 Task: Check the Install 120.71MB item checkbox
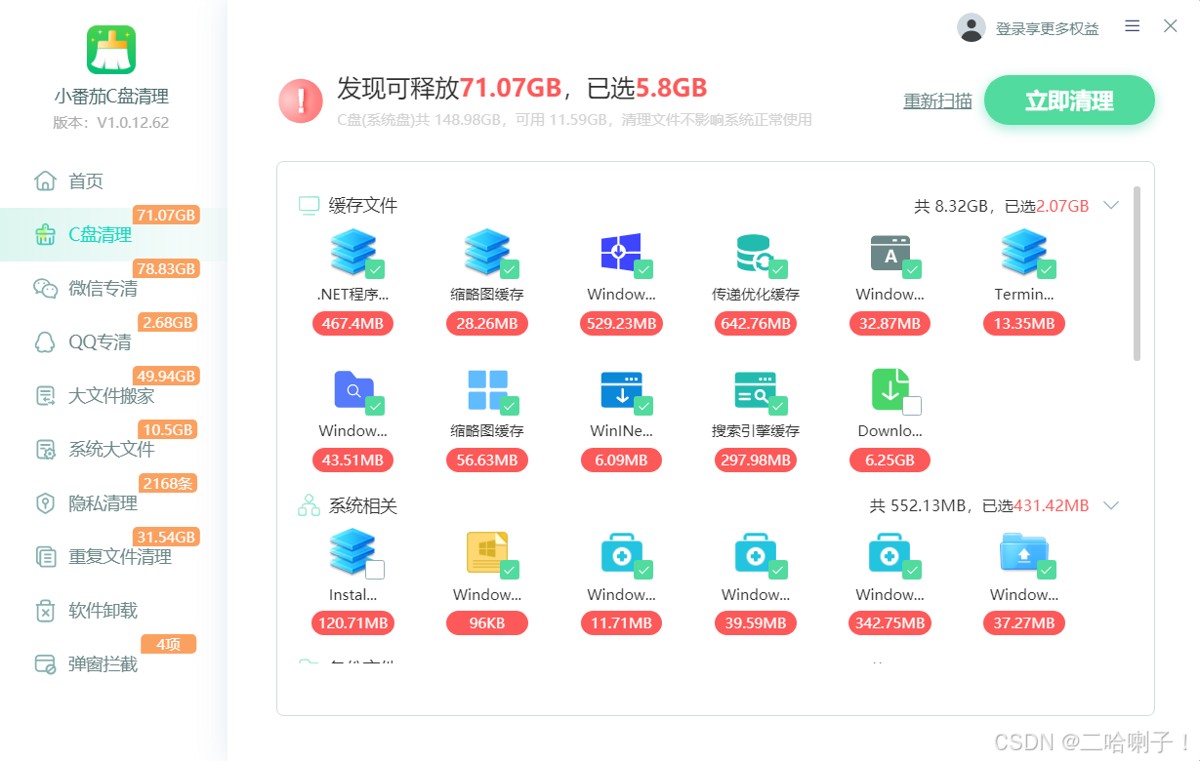tap(375, 570)
